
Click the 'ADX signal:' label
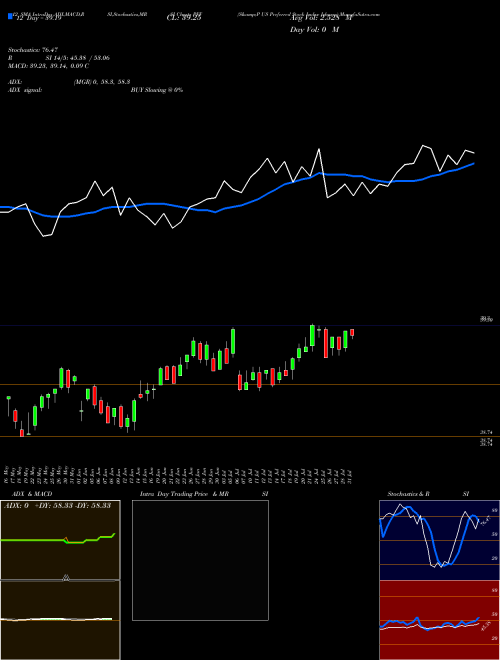(24, 90)
